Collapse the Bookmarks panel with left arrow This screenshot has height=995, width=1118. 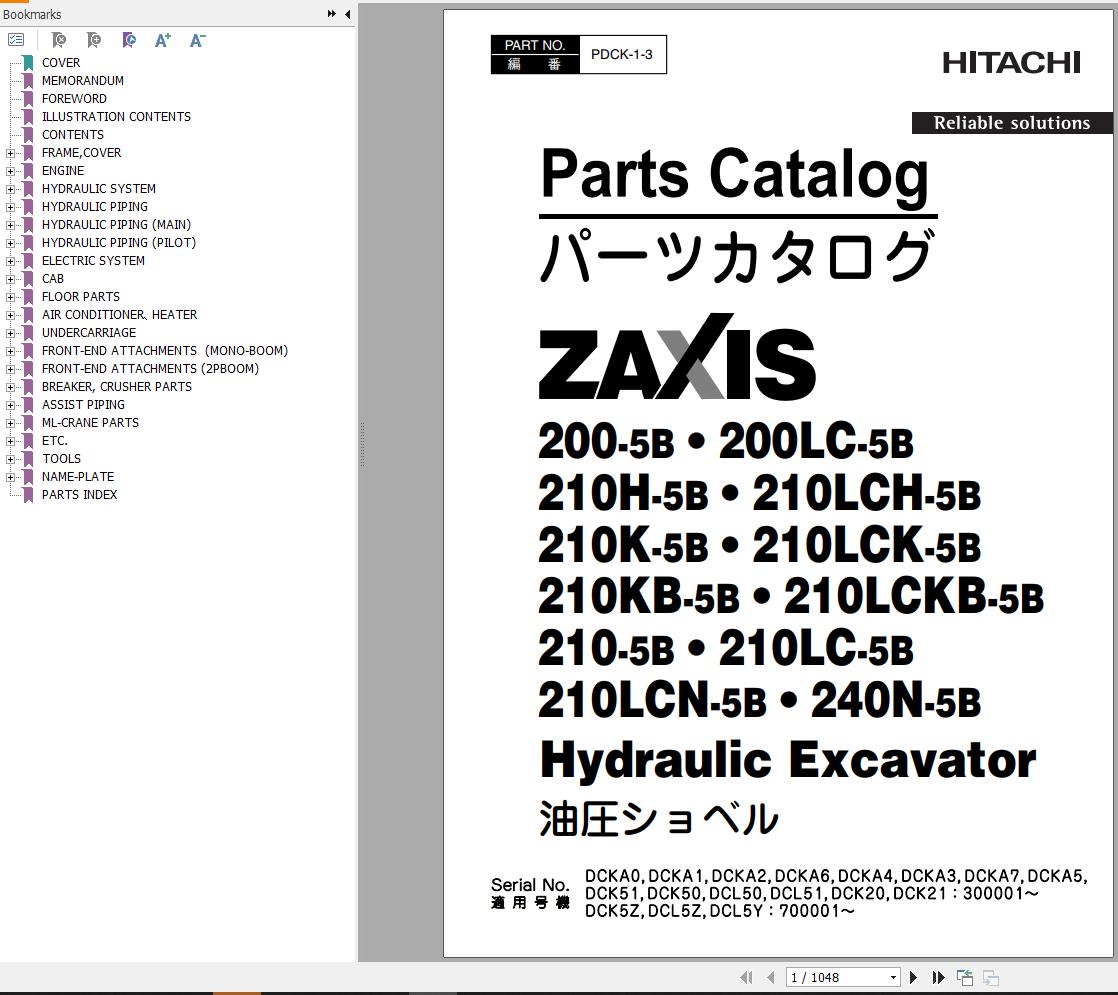pos(347,14)
